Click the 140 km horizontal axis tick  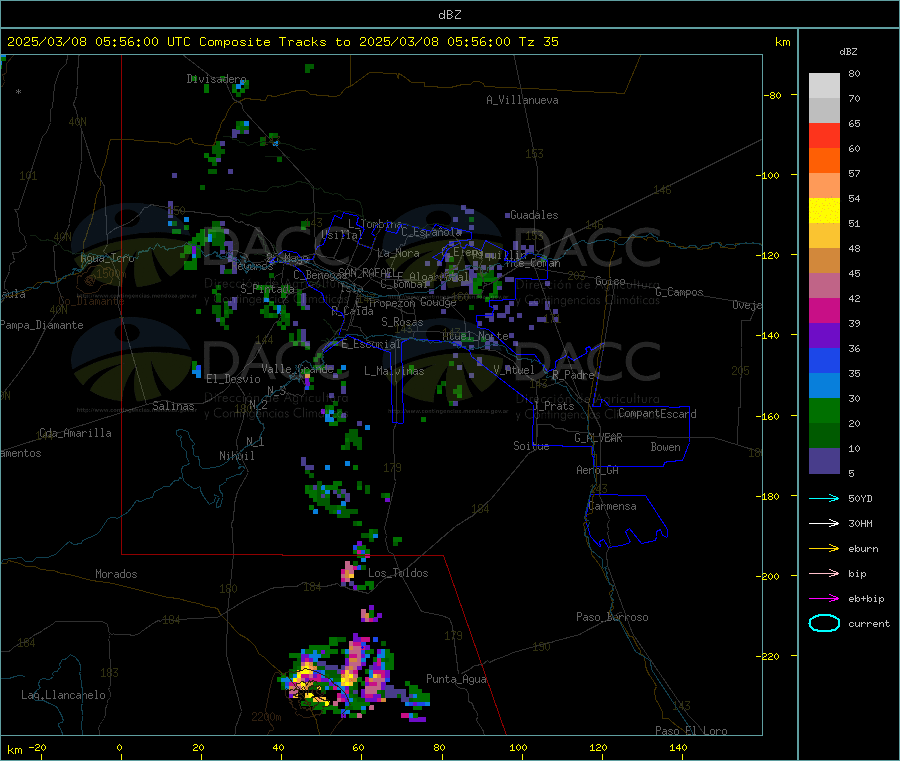pos(678,747)
